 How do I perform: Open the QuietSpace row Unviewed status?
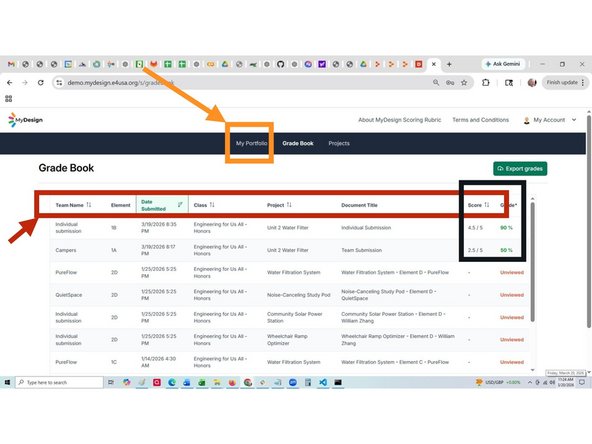pyautogui.click(x=512, y=295)
